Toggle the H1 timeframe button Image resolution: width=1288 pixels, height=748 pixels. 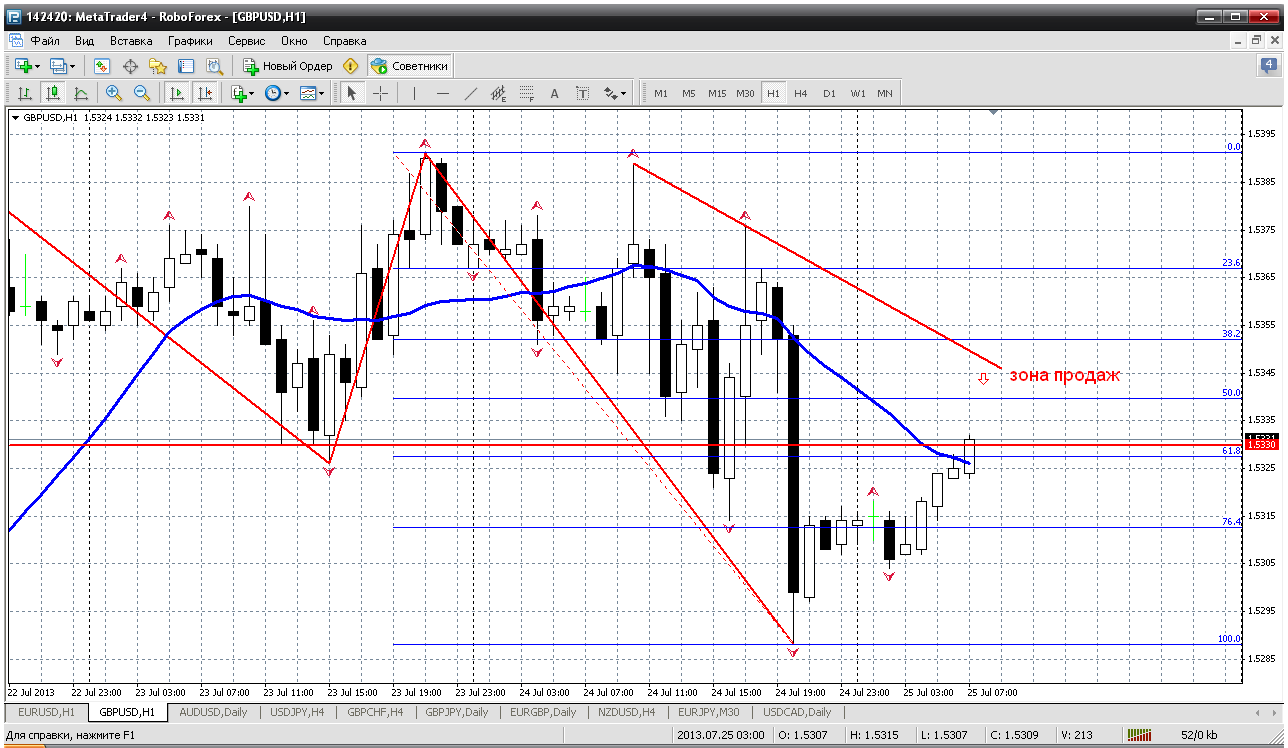773,93
